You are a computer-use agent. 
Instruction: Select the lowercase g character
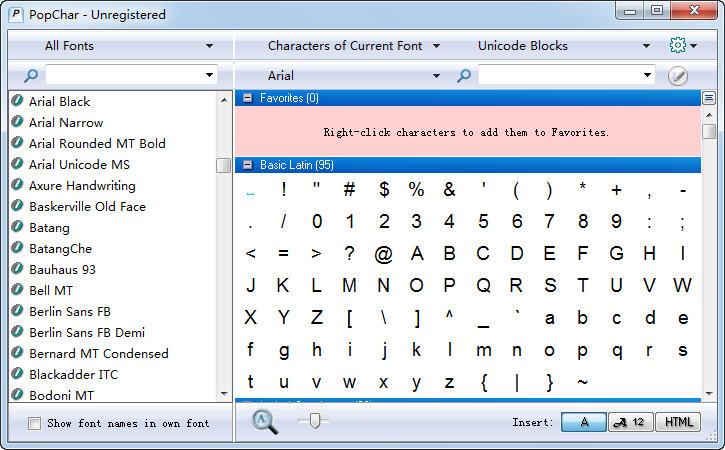pos(284,351)
